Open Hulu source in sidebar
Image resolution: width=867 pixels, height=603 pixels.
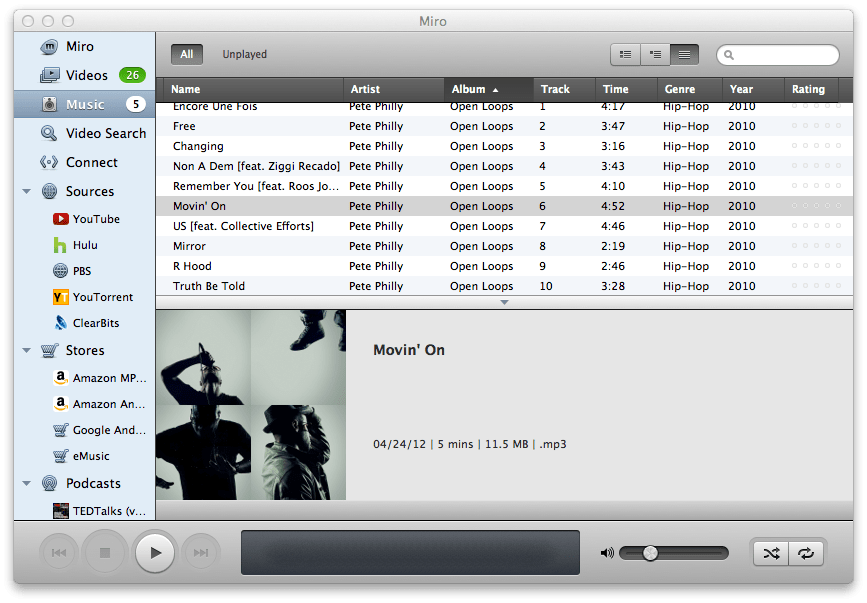tap(76, 245)
